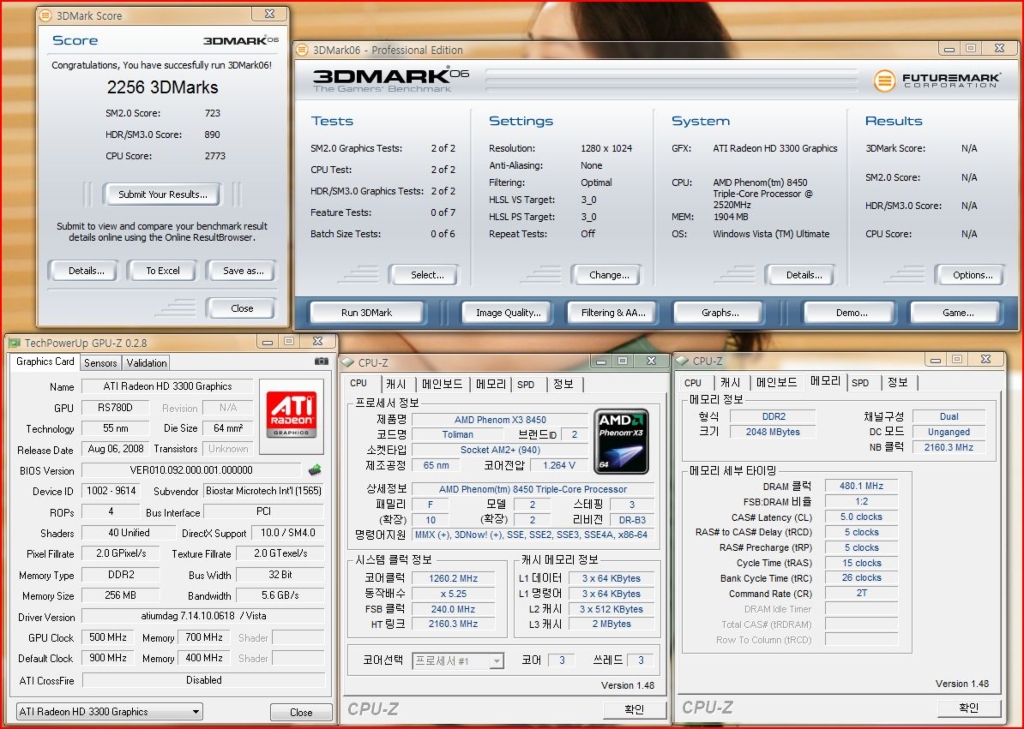Click the 코어클럭 1260.2 MHz value
Screen dimensions: 1024x729
pos(453,578)
